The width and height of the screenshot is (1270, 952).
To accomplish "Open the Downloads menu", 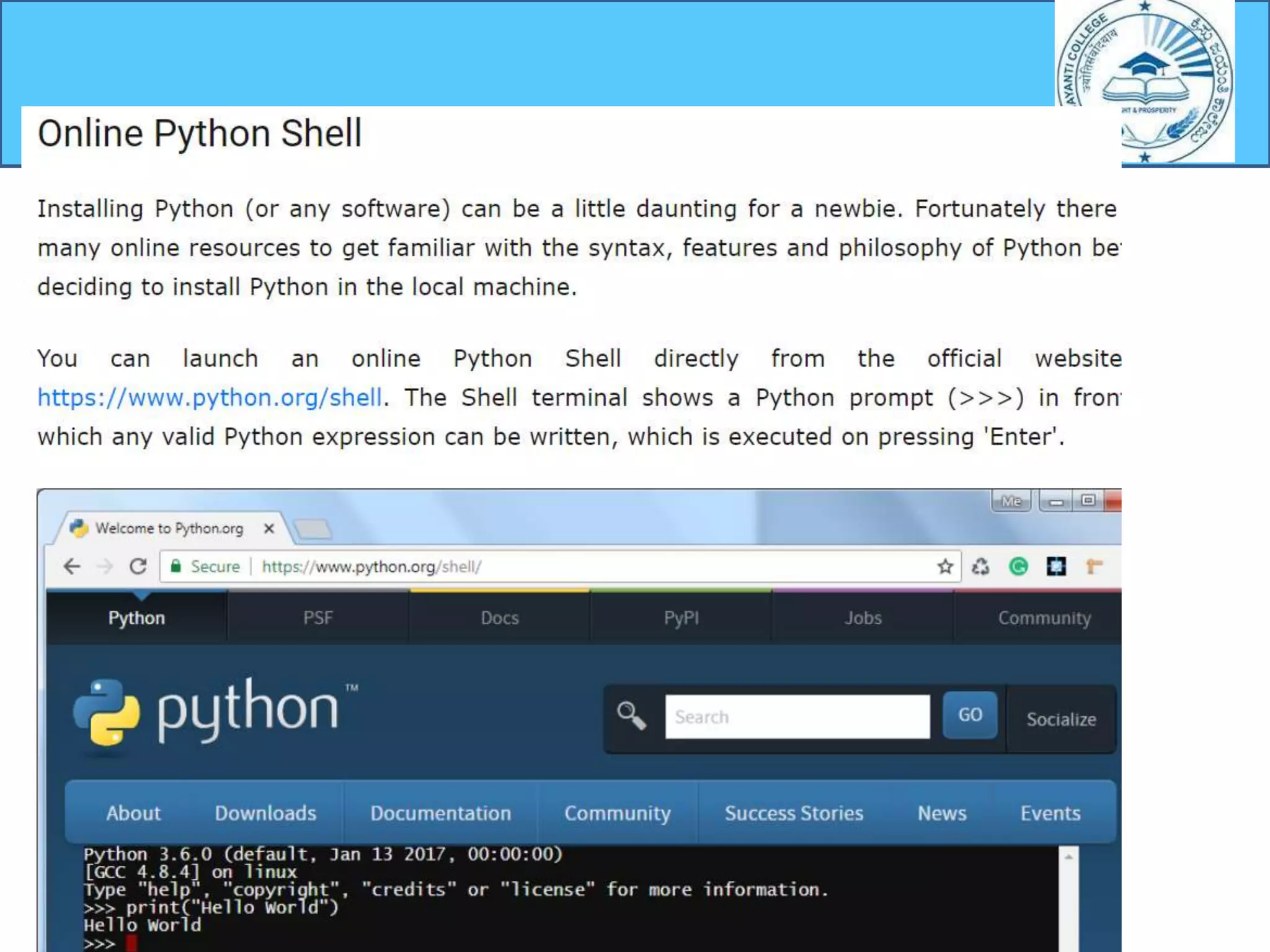I will click(265, 813).
